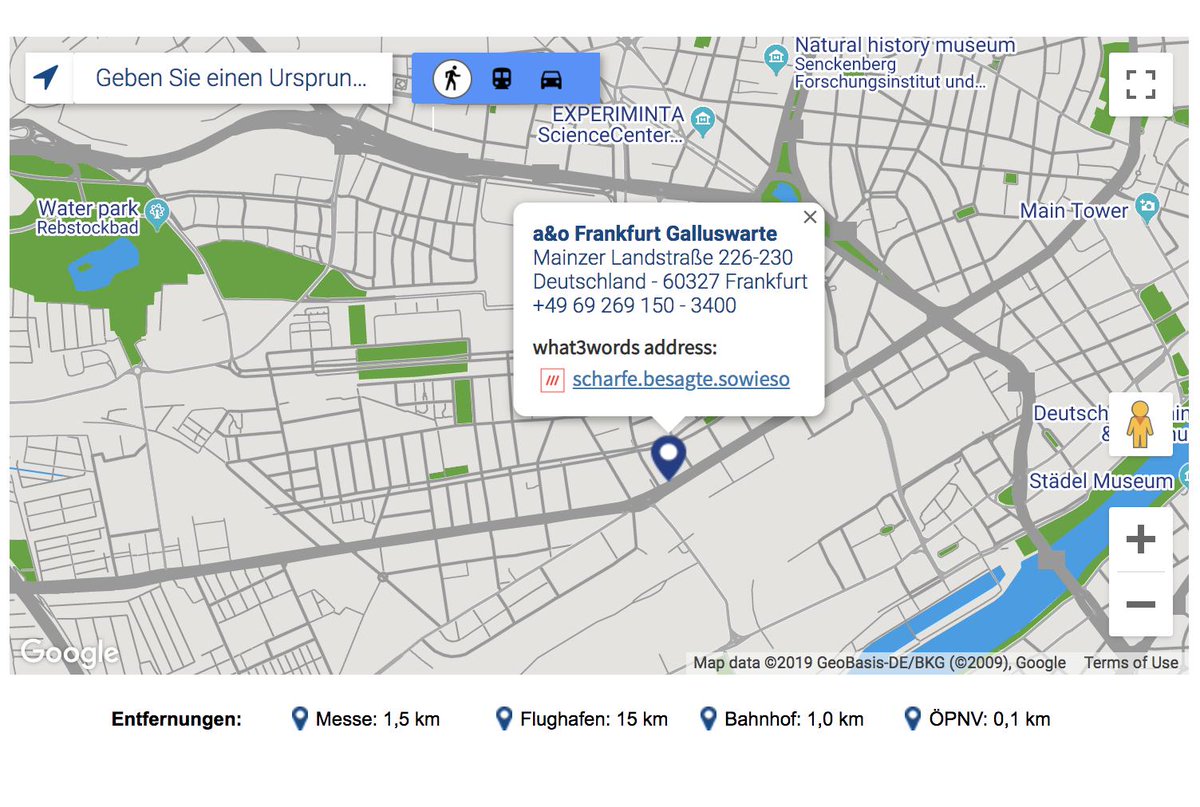Click the EXPERIMINTA ScienceCenter marker
Viewport: 1200px width, 807px height.
tap(704, 120)
